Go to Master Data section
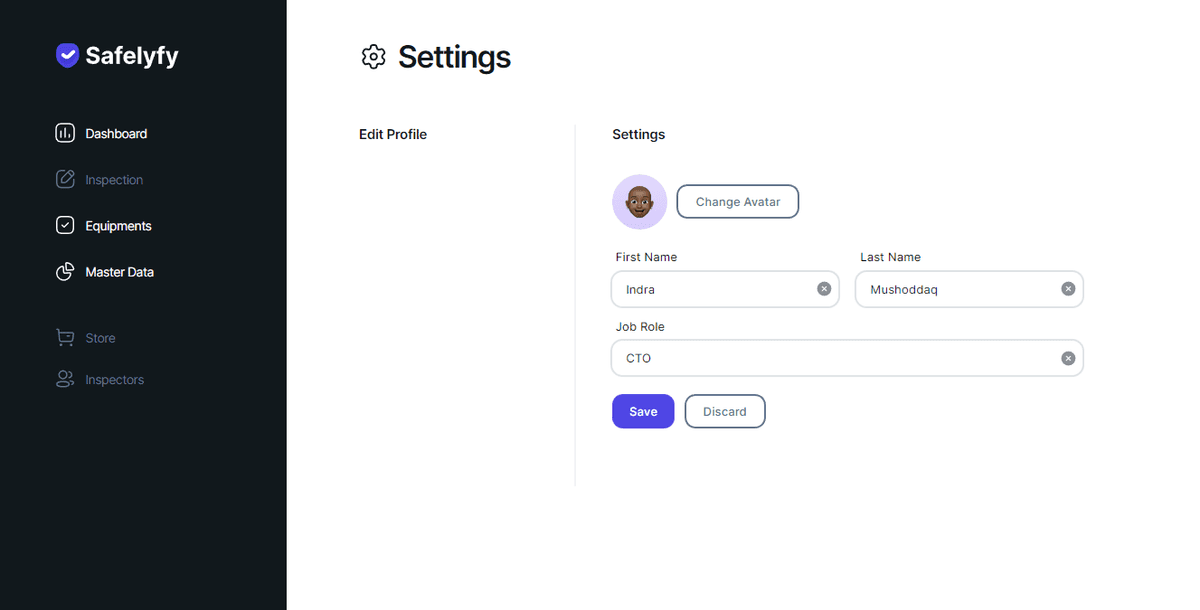 tap(119, 272)
